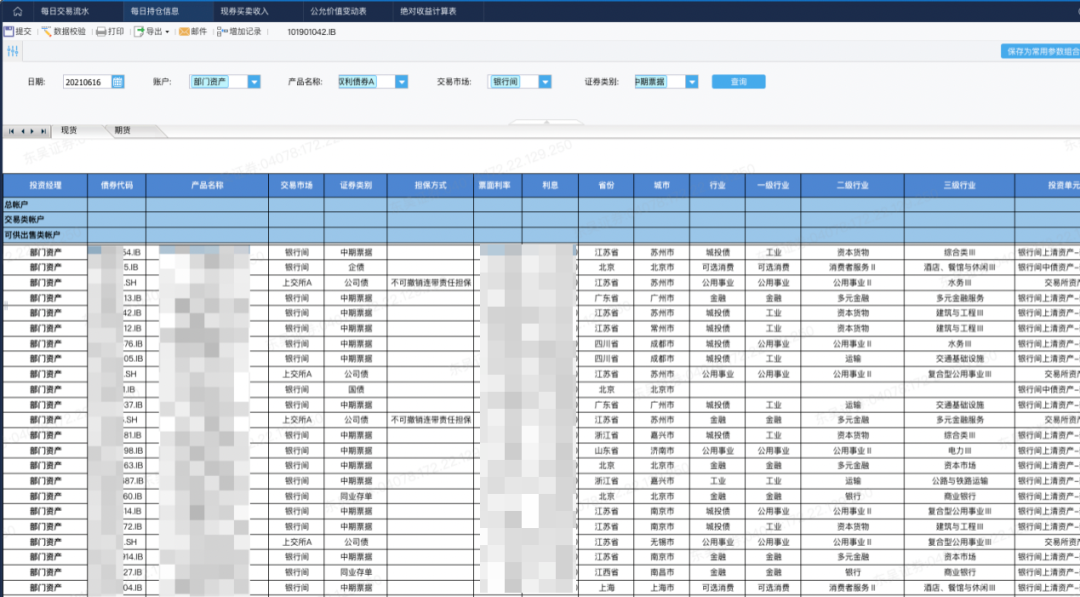Click the 投资经理 column header

click(45, 186)
